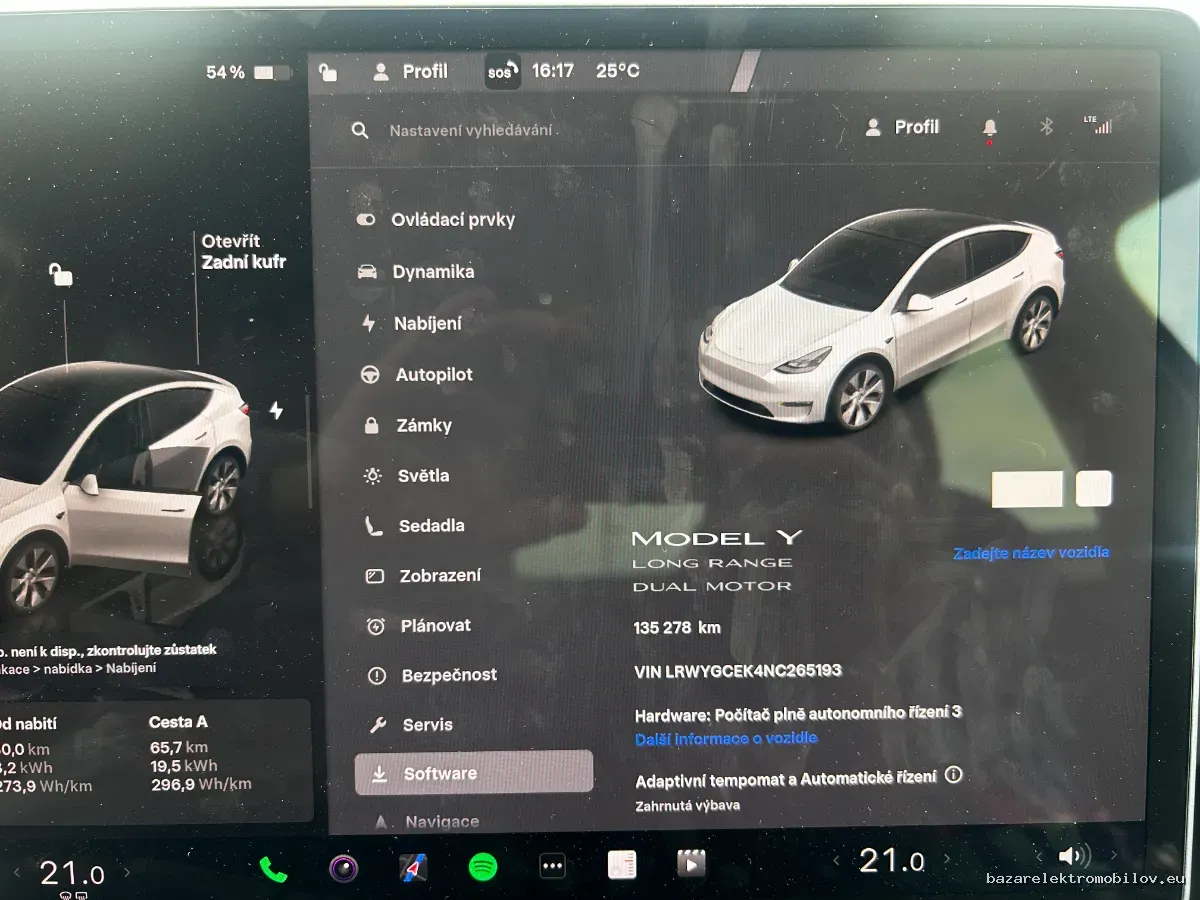Viewport: 1200px width, 900px height.
Task: Tap the 25°C outside temperature
Action: 618,71
